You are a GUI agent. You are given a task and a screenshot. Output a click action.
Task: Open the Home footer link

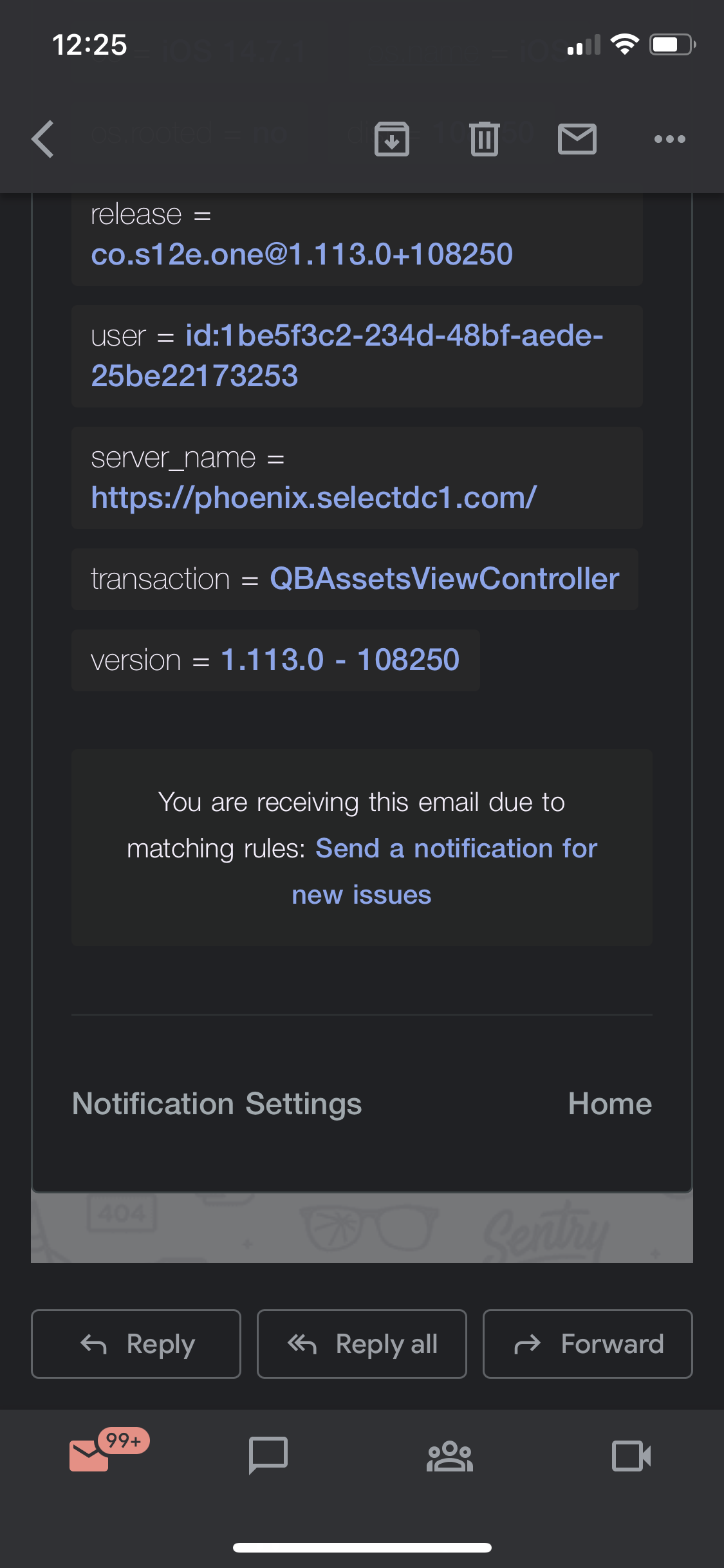(x=609, y=1104)
